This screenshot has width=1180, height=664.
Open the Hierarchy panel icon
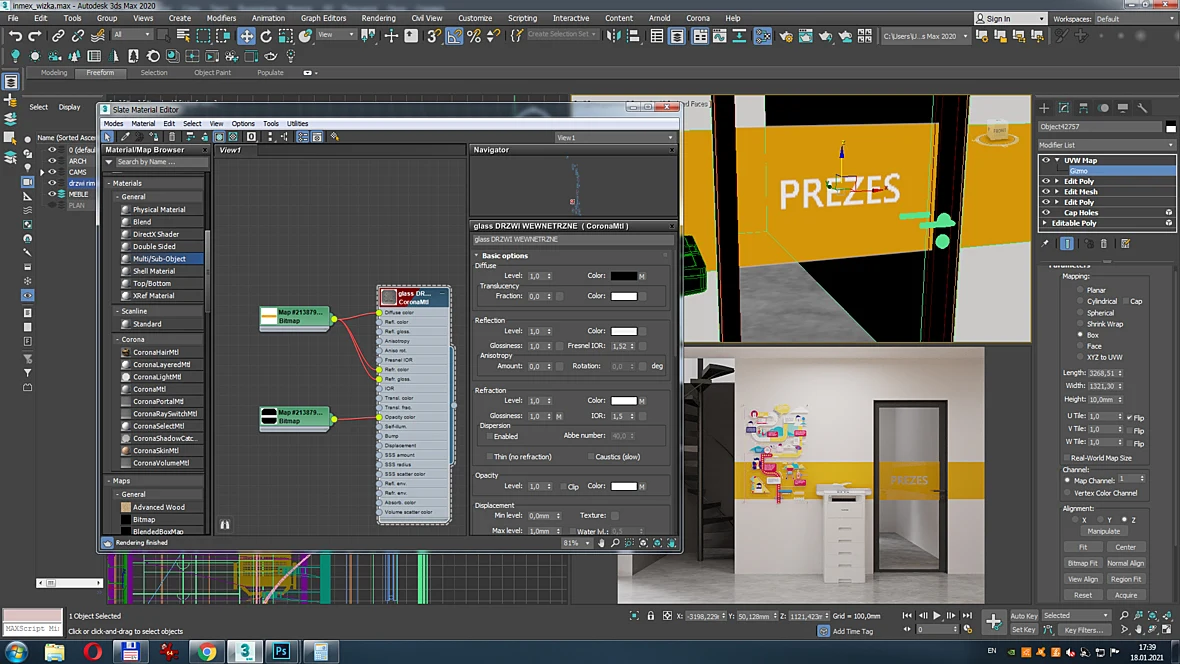(x=1084, y=108)
